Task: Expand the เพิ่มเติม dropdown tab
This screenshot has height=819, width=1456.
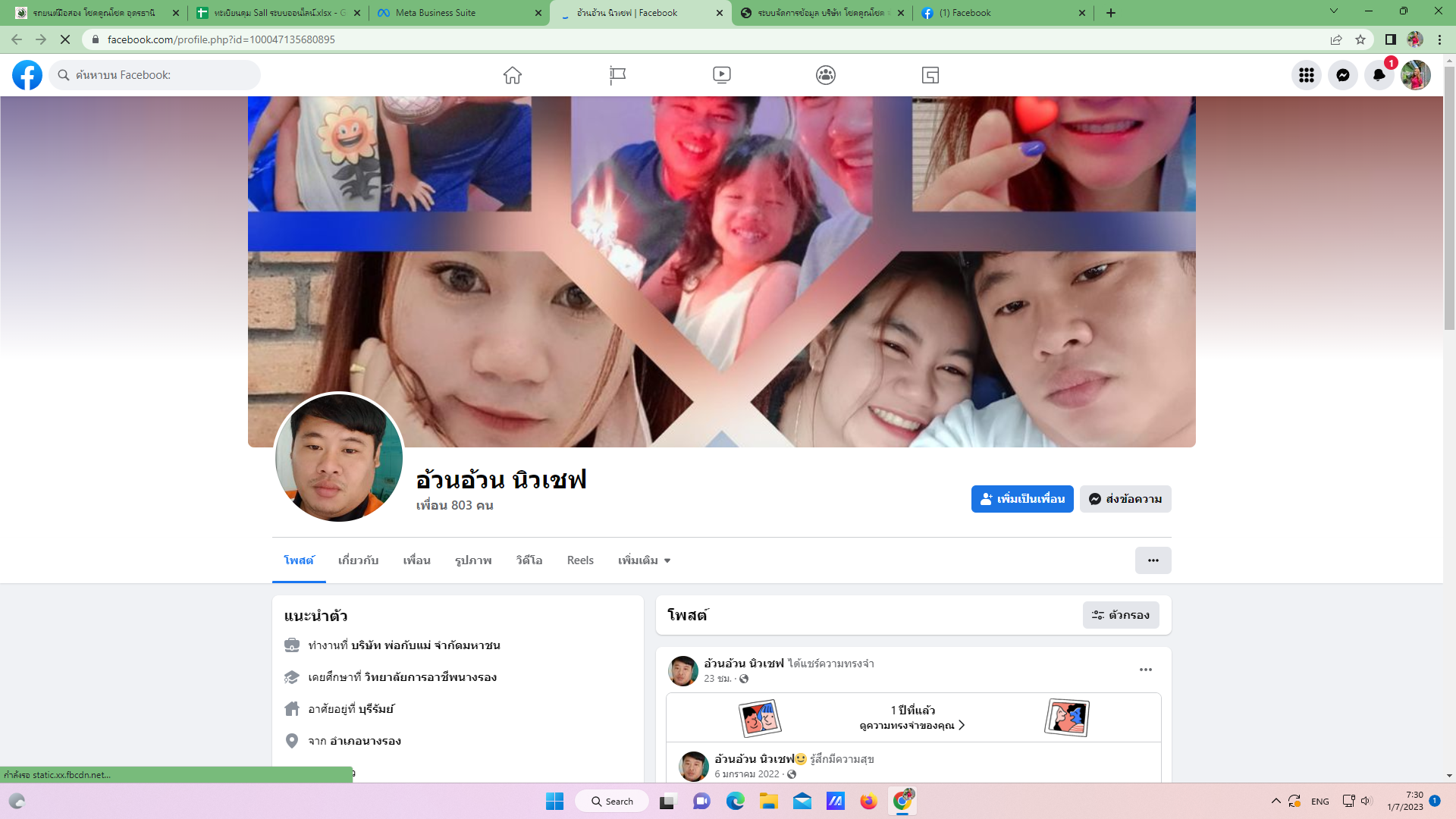Action: [x=644, y=560]
